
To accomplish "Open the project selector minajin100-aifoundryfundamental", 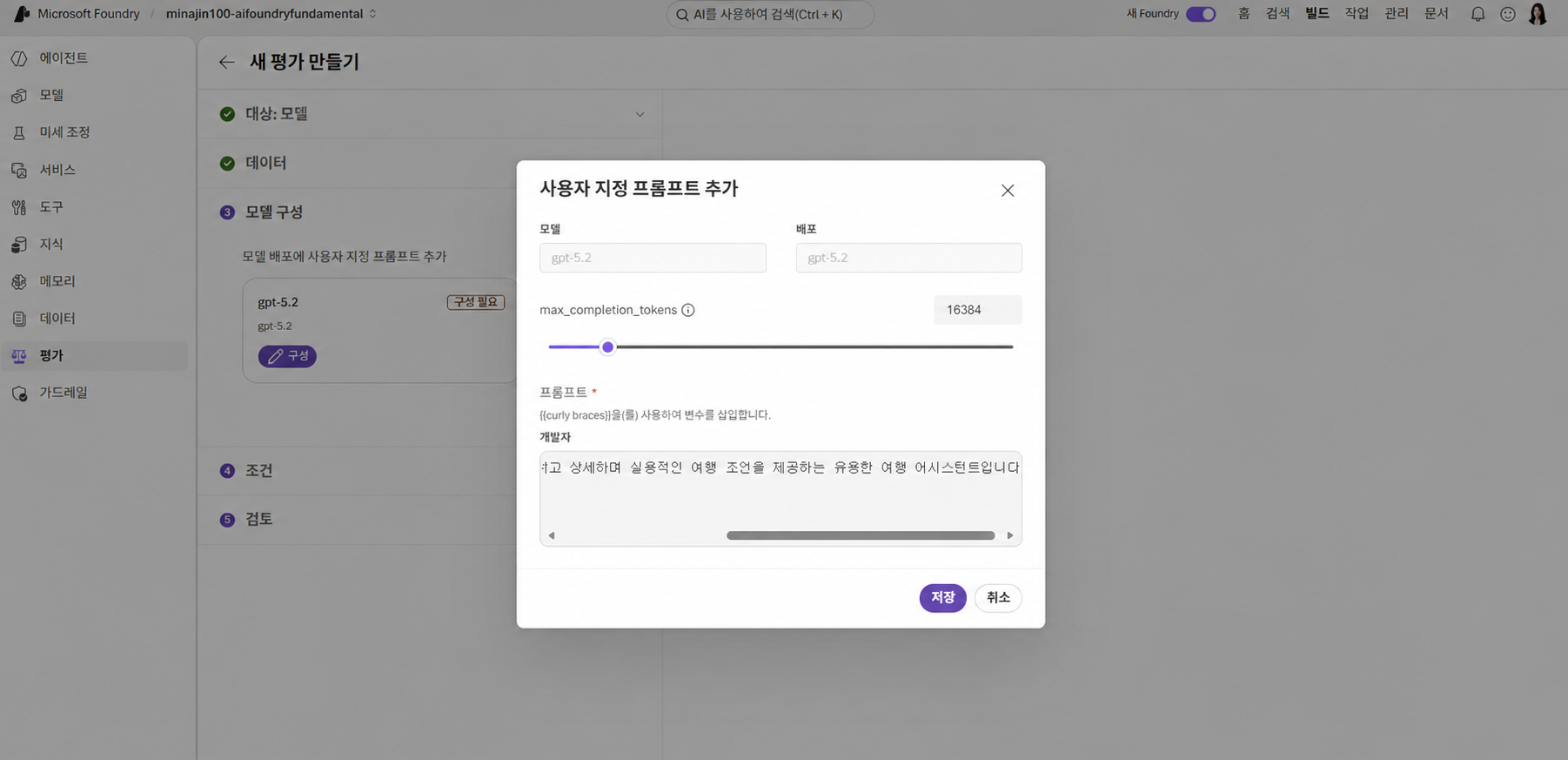I will coord(271,14).
